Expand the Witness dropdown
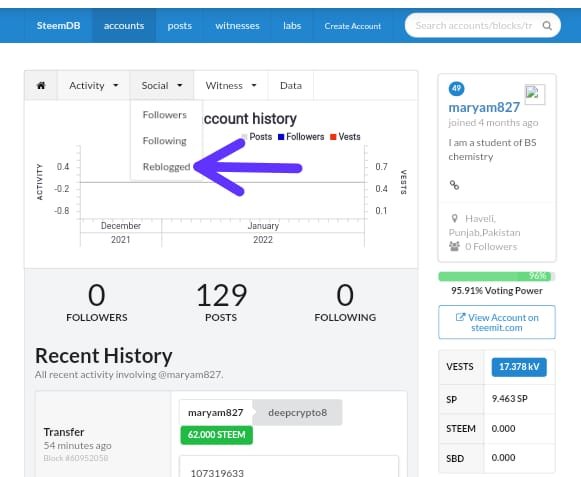The width and height of the screenshot is (581, 477). point(231,86)
